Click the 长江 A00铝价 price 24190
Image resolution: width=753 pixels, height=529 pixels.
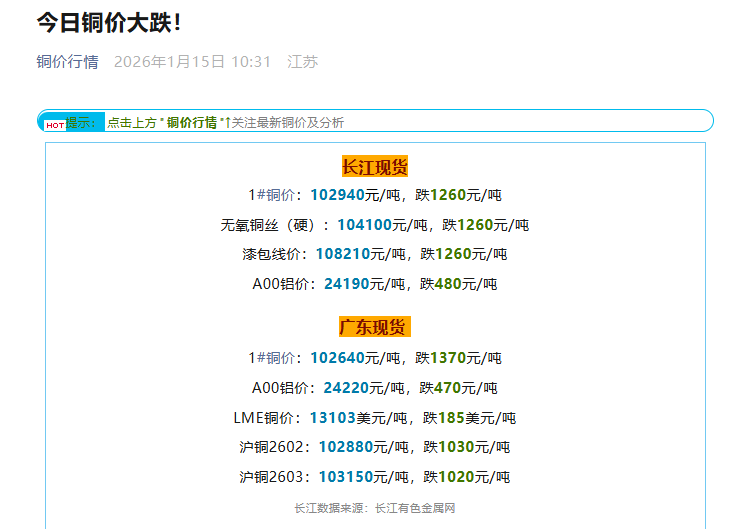(346, 284)
